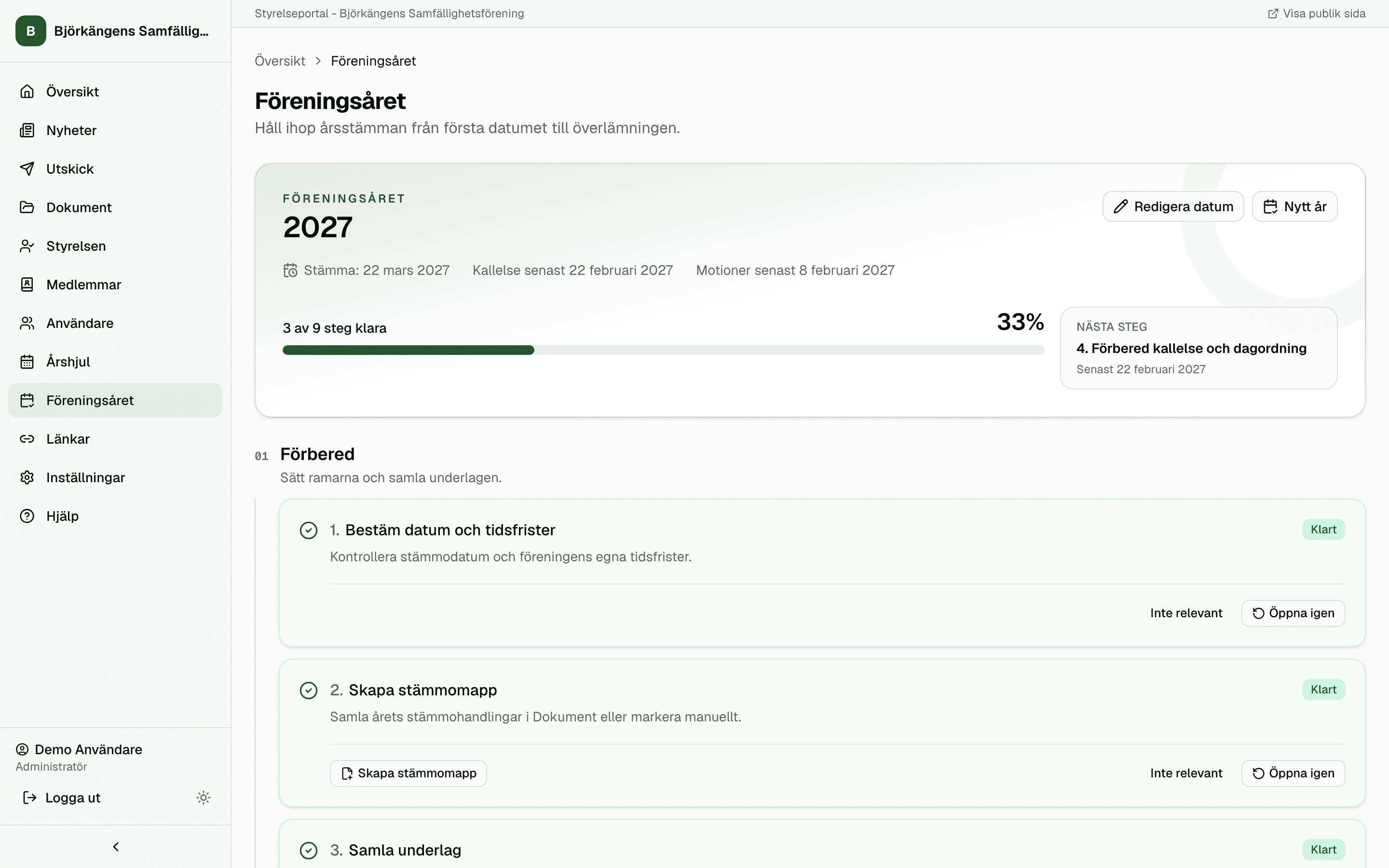Click the question mark icon beside Hjälp
1389x868 pixels.
click(x=27, y=516)
